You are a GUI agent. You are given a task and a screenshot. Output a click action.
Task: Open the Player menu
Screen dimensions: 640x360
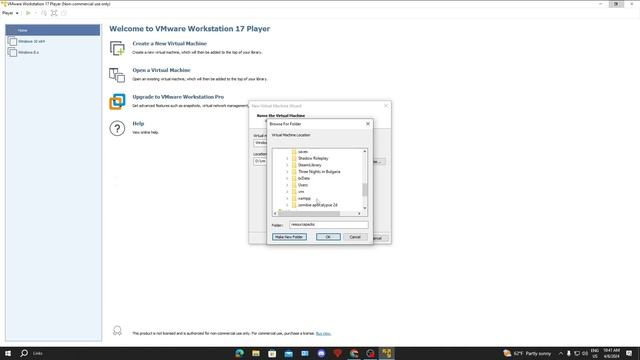(x=10, y=13)
